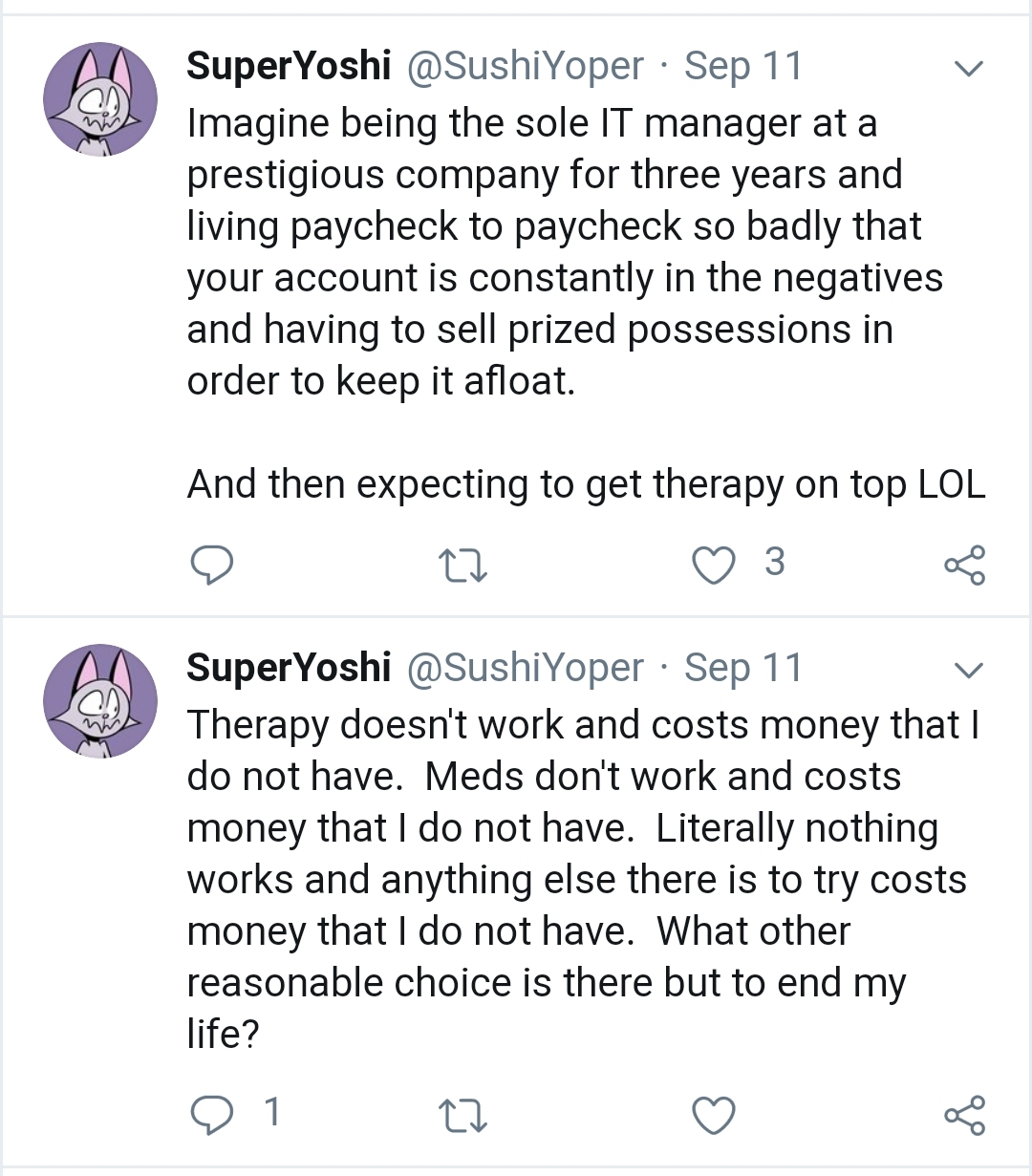This screenshot has height=1176, width=1032.
Task: Open SuperYoshi avatar on first tweet
Action: (100, 99)
